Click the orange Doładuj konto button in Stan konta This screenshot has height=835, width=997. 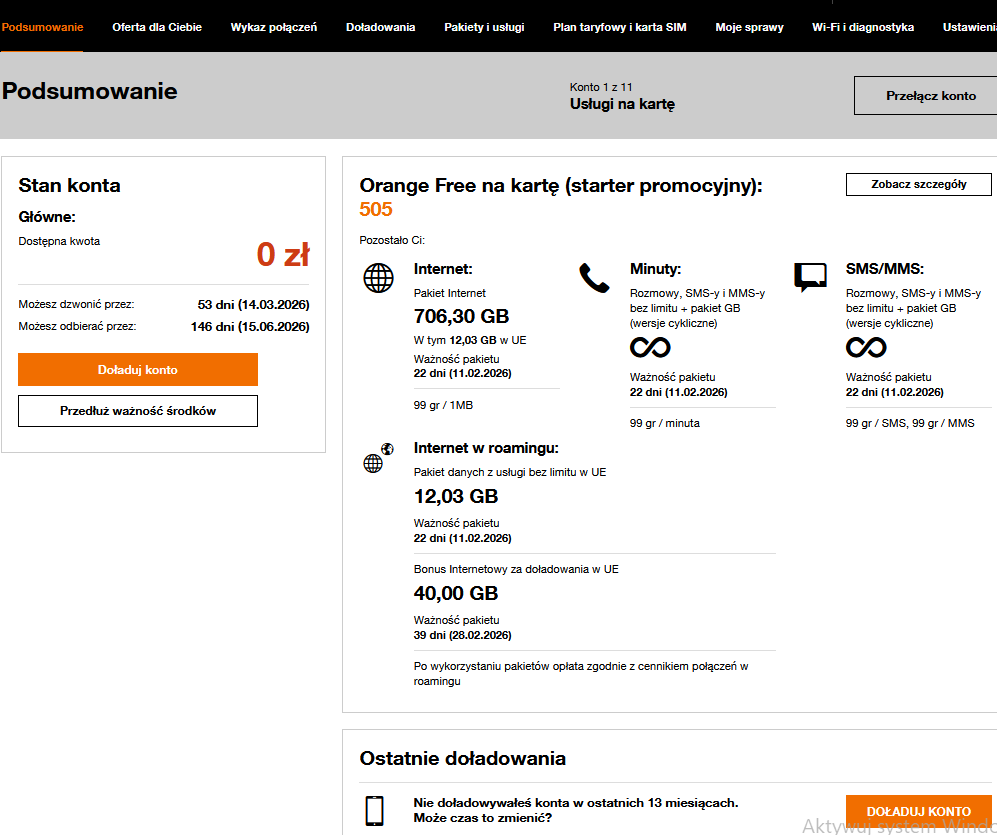tap(138, 370)
